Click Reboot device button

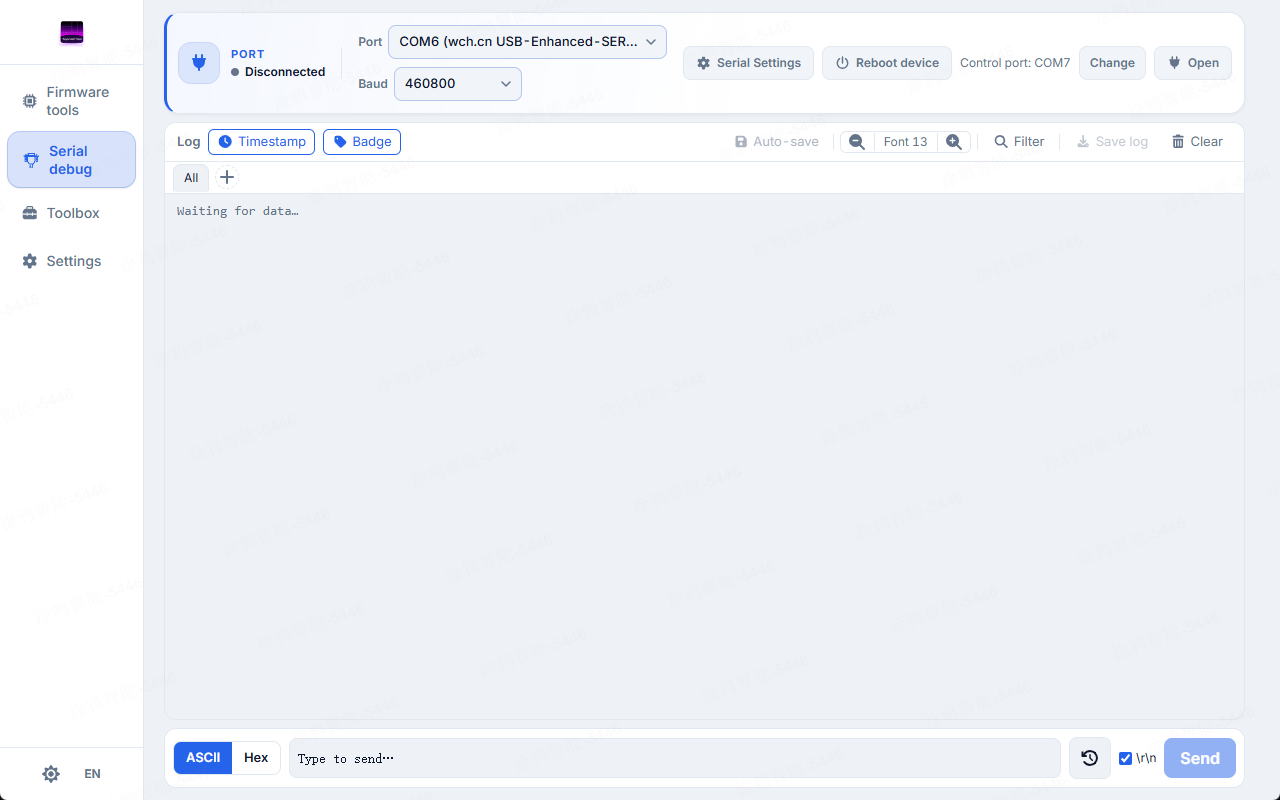(887, 63)
